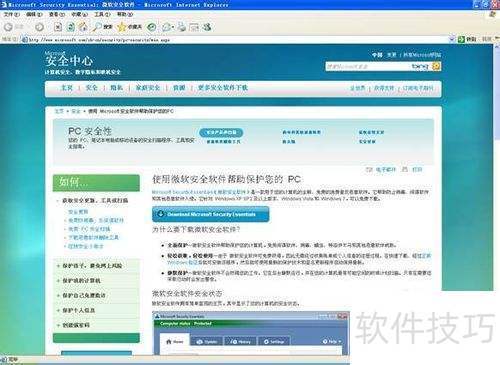Click the status bar 完毕 page icon

pyautogui.click(x=4, y=359)
